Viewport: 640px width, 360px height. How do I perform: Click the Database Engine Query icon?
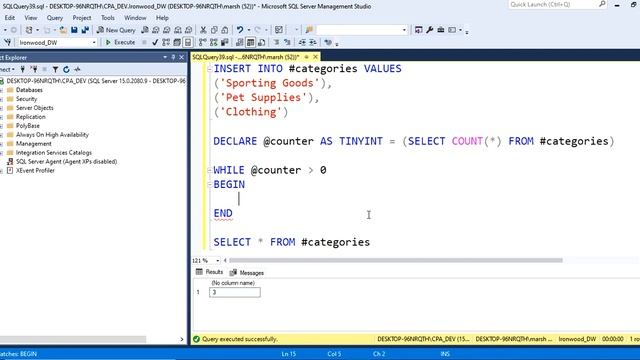[x=145, y=30]
